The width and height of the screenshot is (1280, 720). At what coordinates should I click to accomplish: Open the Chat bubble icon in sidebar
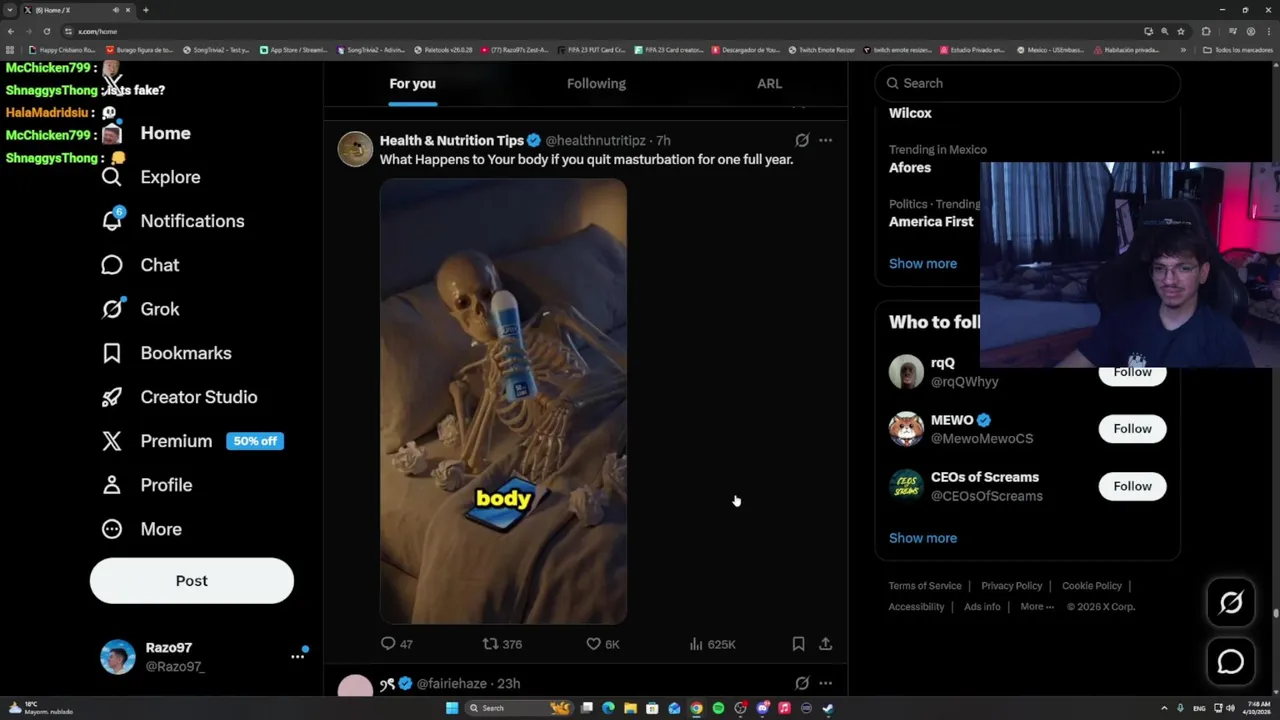112,265
